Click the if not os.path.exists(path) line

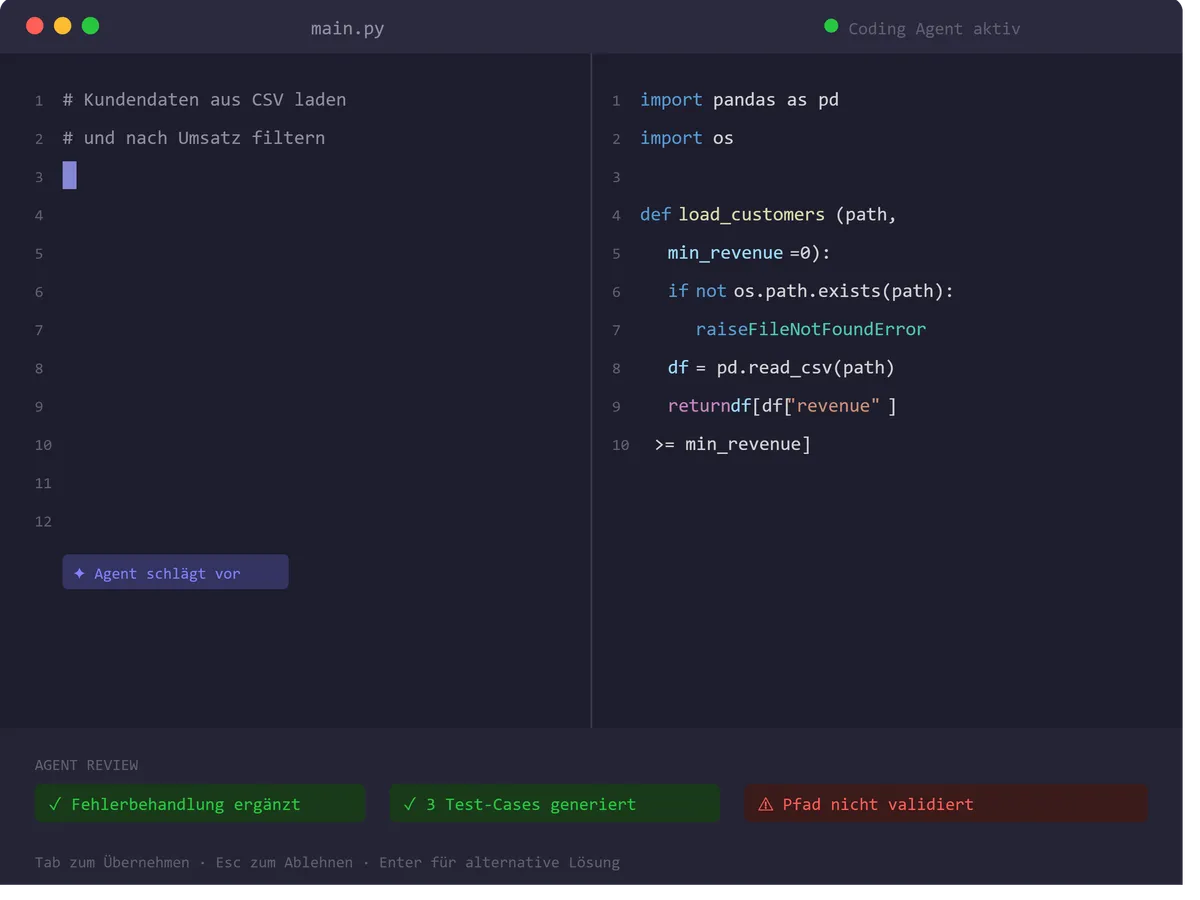coord(811,291)
